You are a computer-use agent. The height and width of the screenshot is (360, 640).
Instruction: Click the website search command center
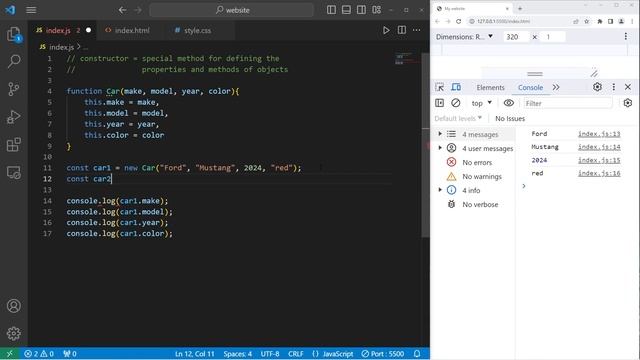pyautogui.click(x=232, y=10)
